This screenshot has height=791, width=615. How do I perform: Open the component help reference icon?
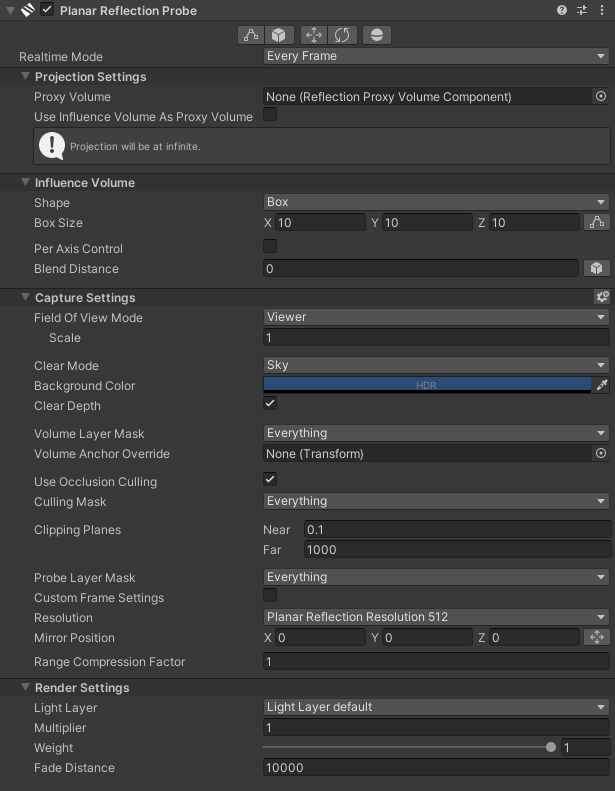point(562,10)
